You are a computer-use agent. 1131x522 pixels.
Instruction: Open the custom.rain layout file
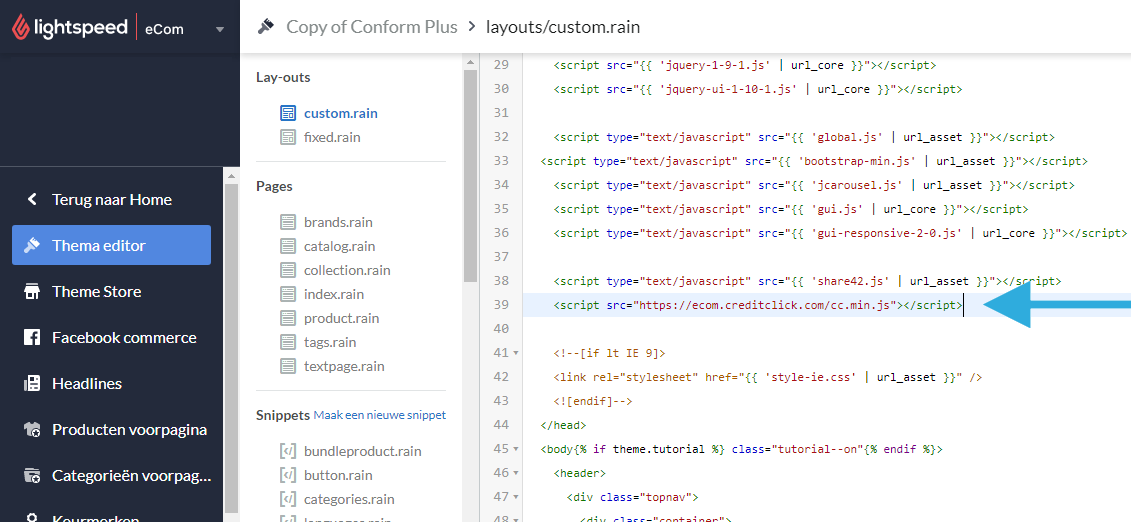[x=340, y=113]
